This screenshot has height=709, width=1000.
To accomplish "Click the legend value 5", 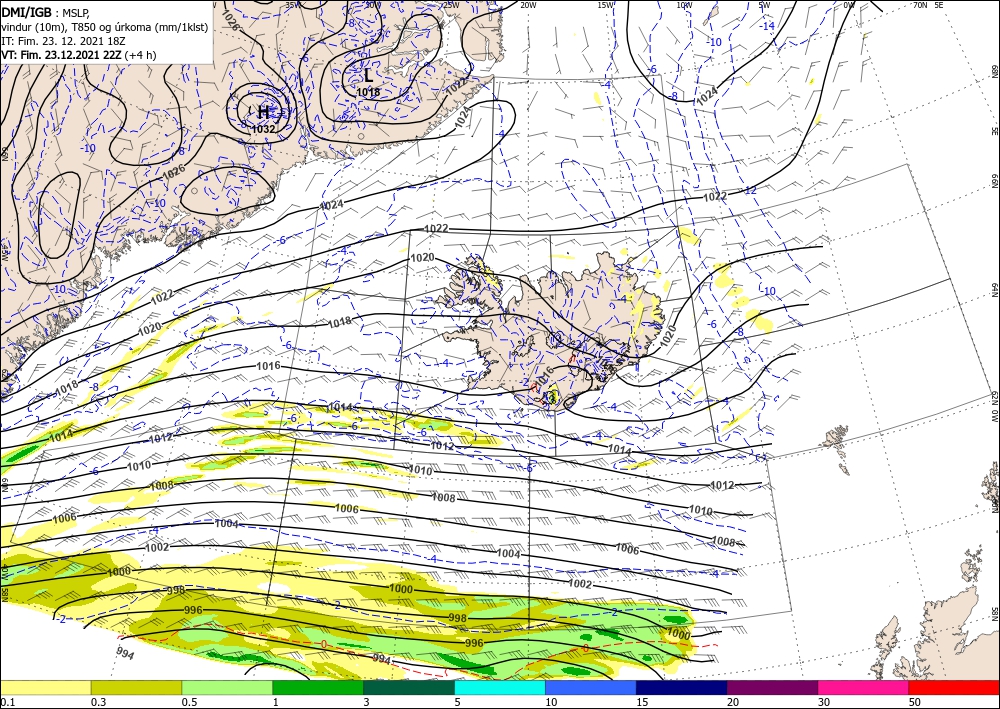I will point(457,702).
